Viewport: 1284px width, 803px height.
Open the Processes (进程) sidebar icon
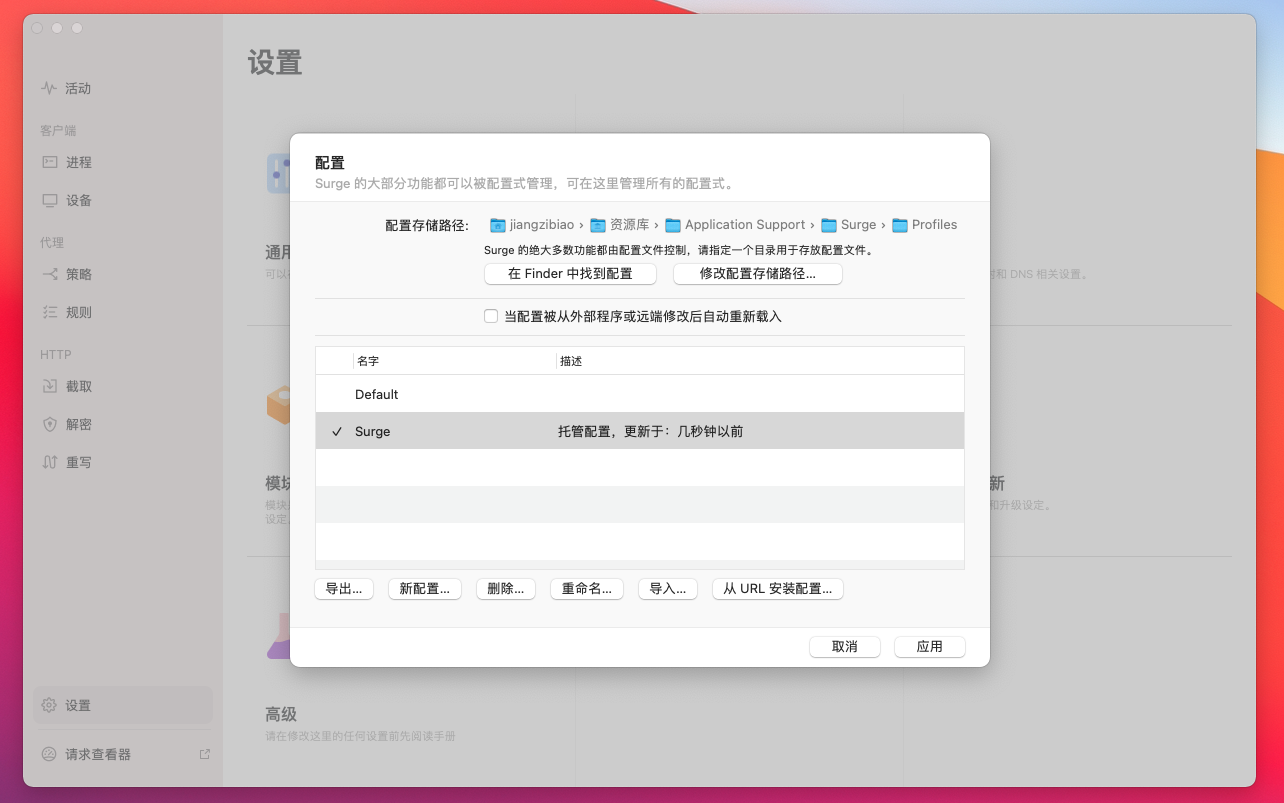[49, 162]
